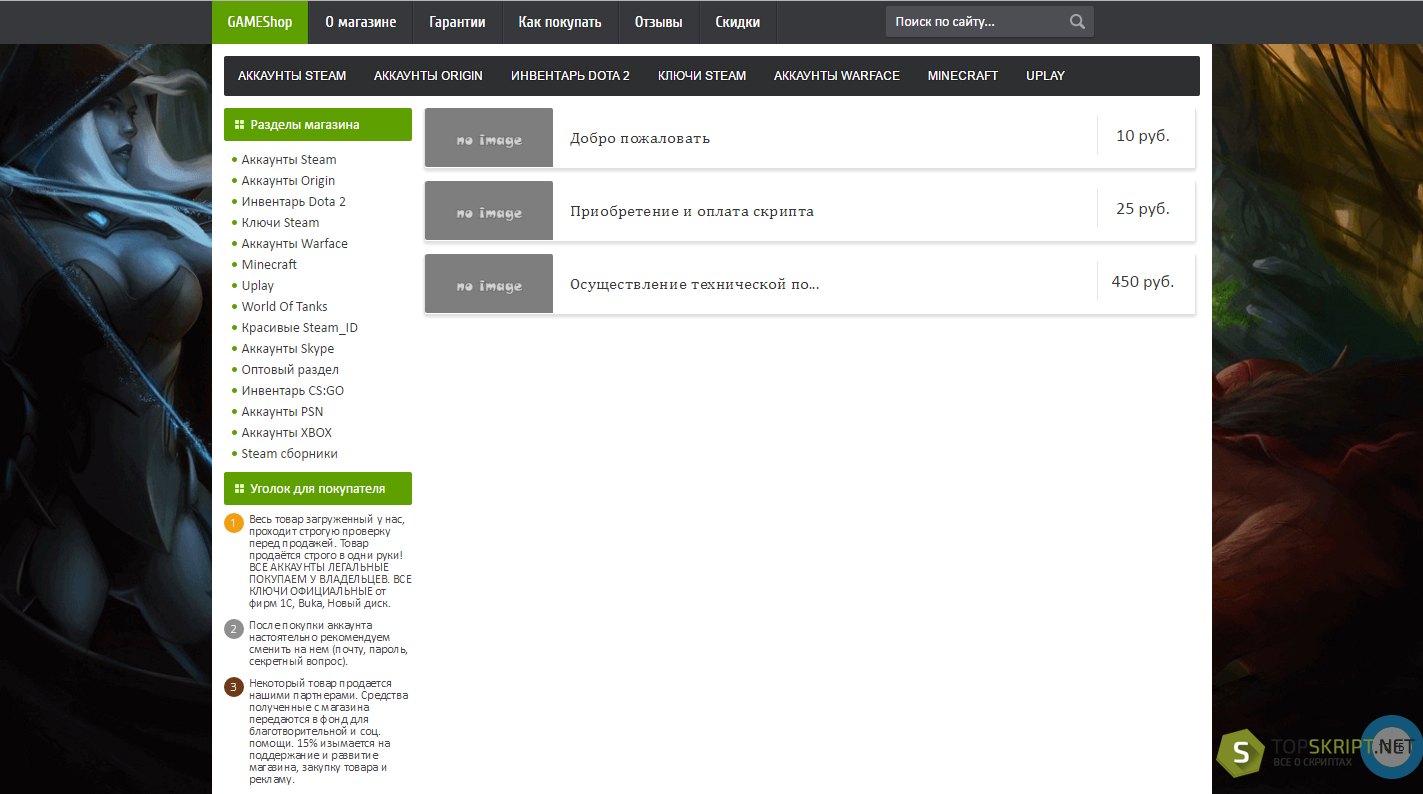Click the buyer note starting Весь товар загруженный
Screen dimensions: 1423x794
point(330,561)
